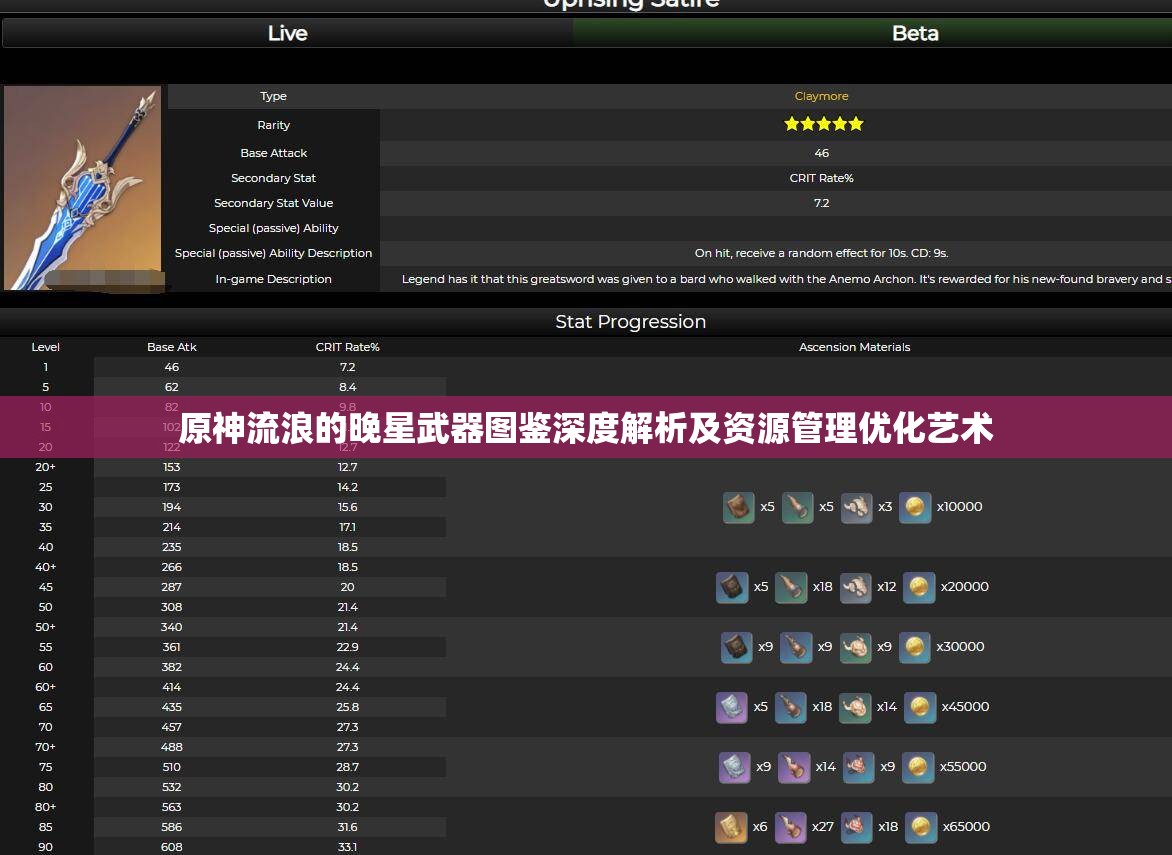Click the Level column header

point(46,348)
